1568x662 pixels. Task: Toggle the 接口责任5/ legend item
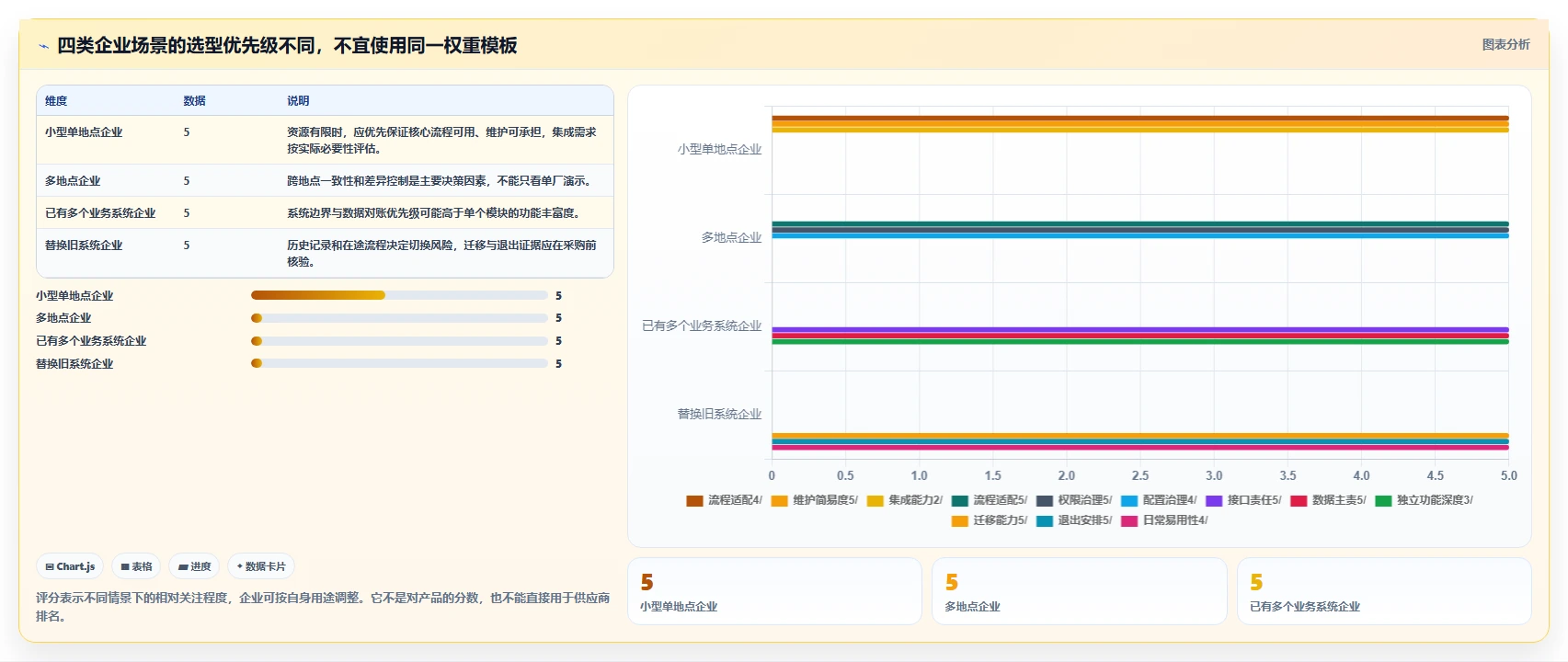click(1242, 500)
